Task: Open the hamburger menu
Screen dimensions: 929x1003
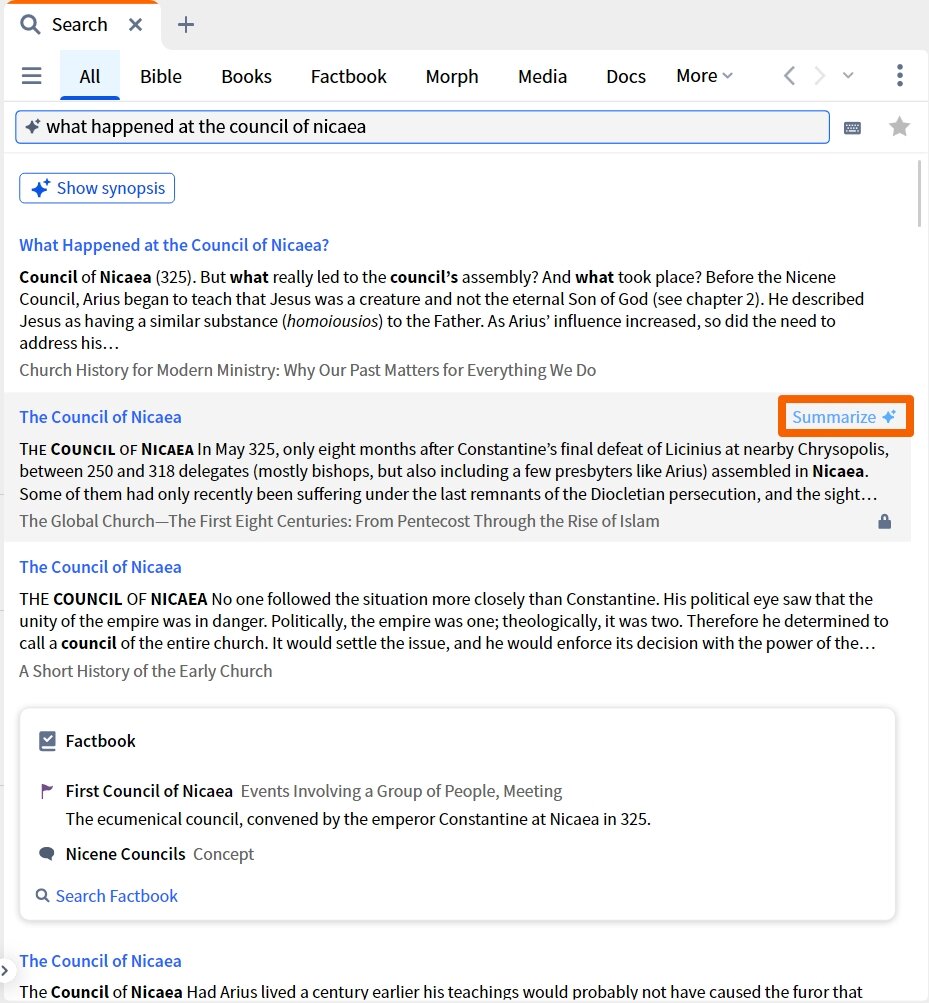Action: [x=32, y=75]
